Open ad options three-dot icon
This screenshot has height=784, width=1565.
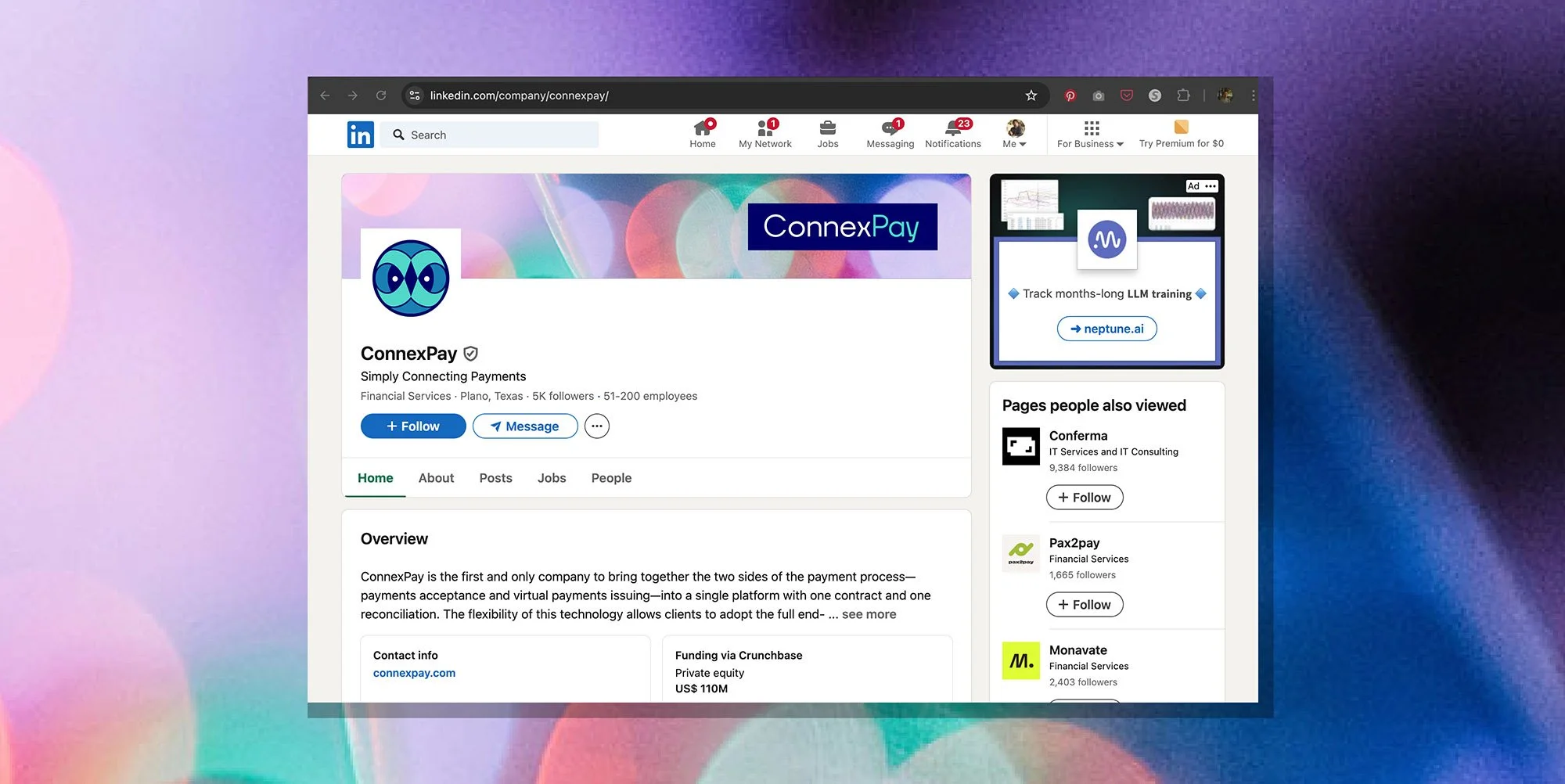click(x=1211, y=186)
